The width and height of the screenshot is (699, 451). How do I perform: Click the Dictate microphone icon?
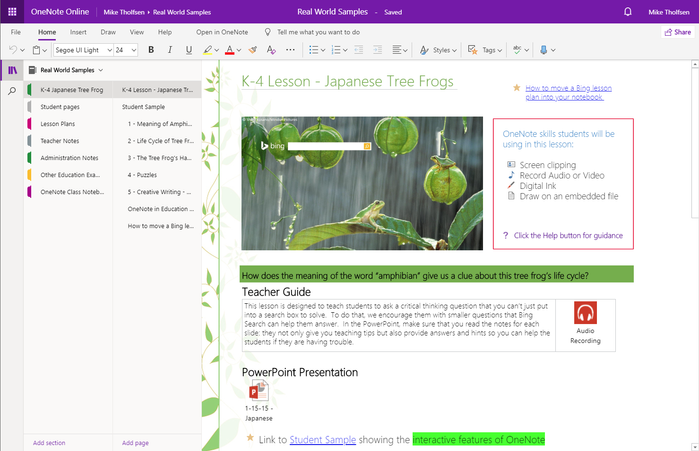click(543, 50)
